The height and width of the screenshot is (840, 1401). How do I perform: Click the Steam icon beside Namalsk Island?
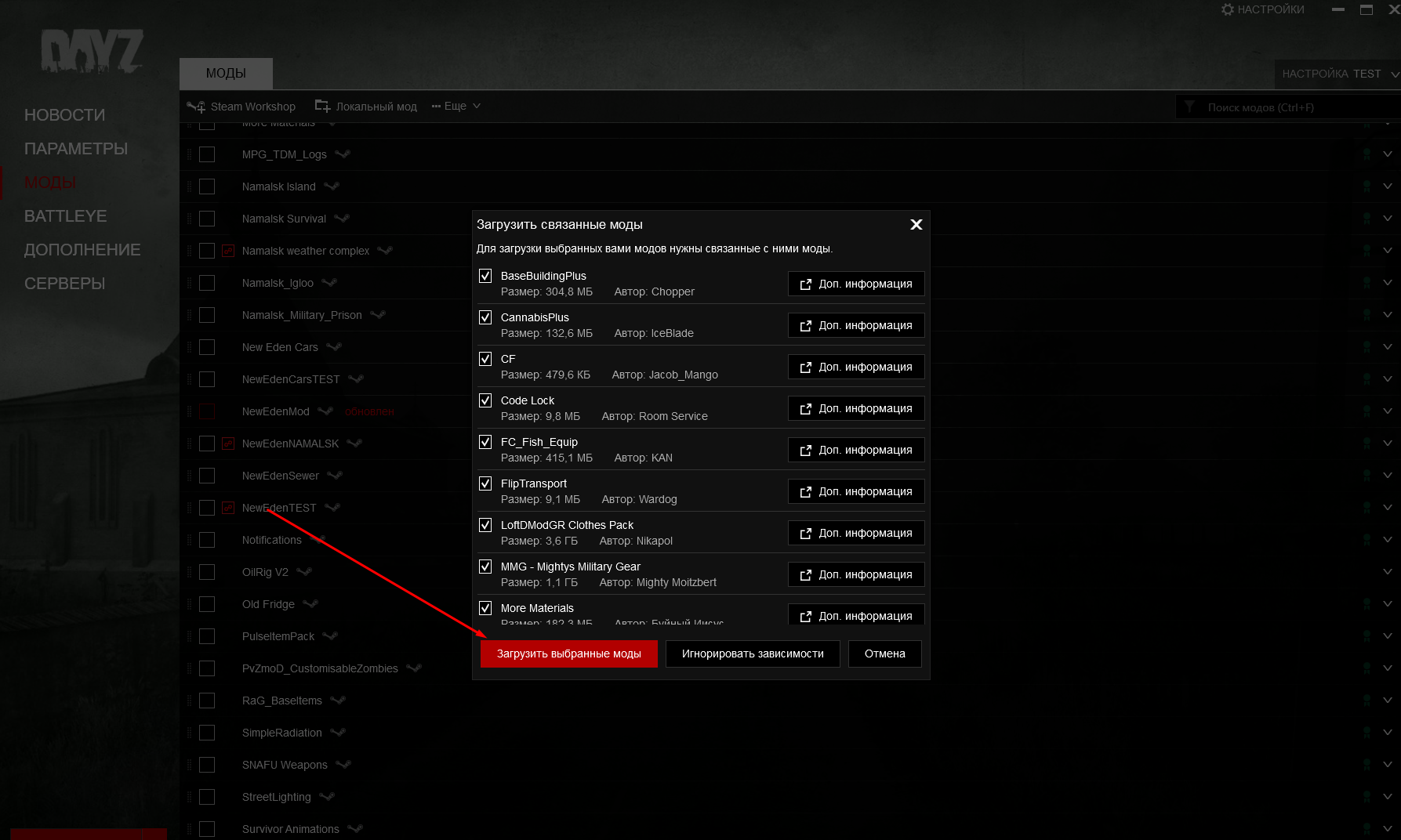coord(332,186)
